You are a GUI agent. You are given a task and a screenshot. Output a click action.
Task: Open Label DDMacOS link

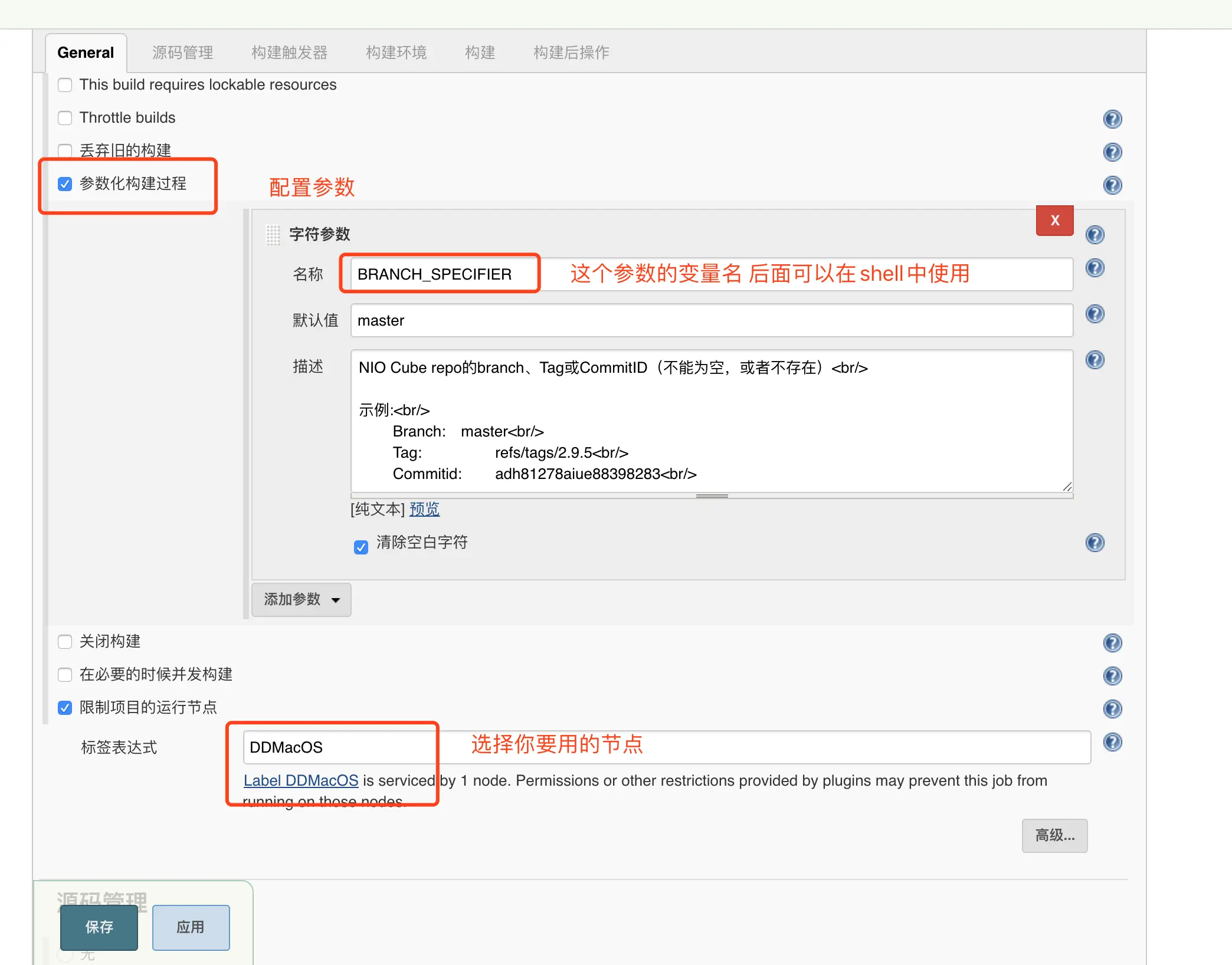[301, 780]
